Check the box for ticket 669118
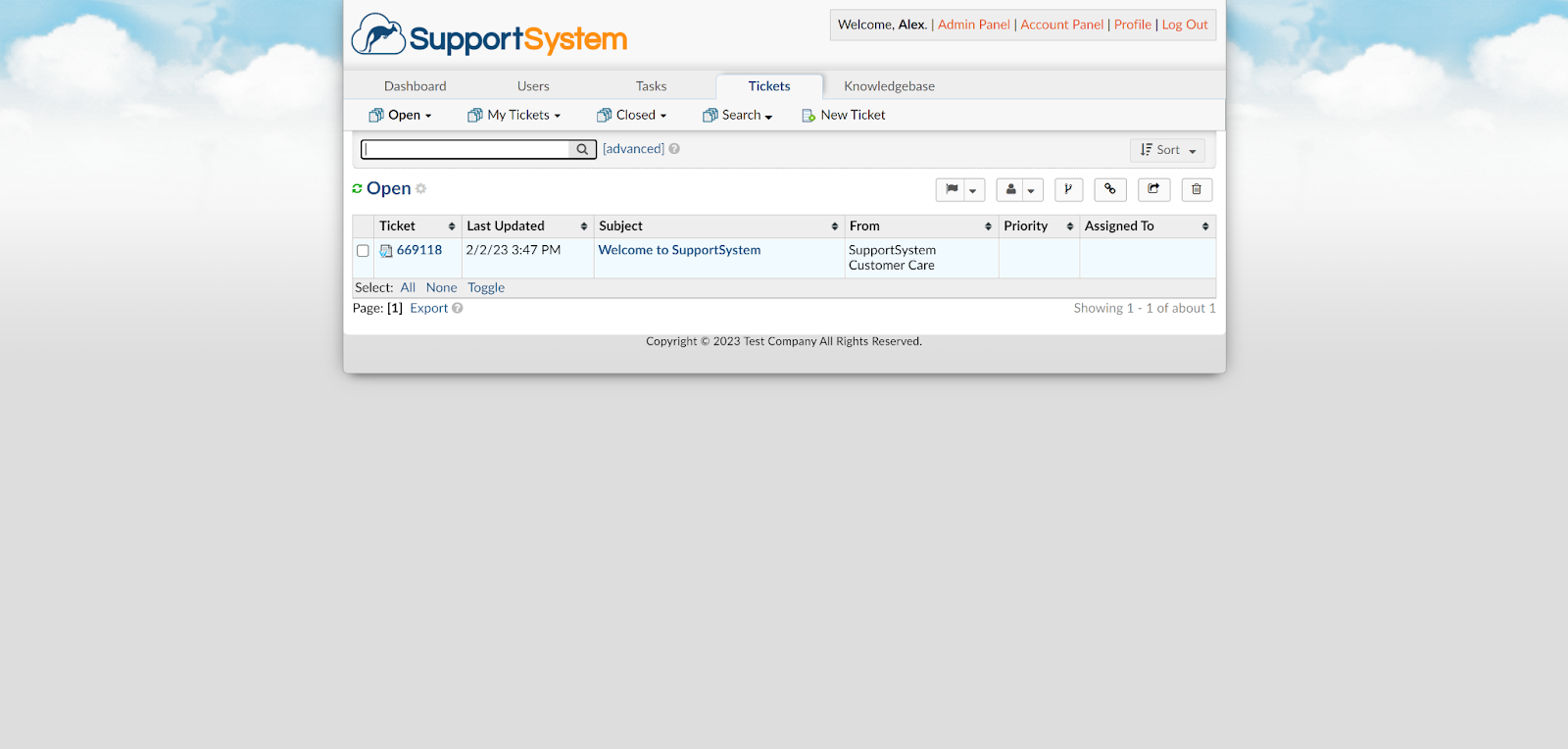Viewport: 1568px width, 749px height. [363, 251]
